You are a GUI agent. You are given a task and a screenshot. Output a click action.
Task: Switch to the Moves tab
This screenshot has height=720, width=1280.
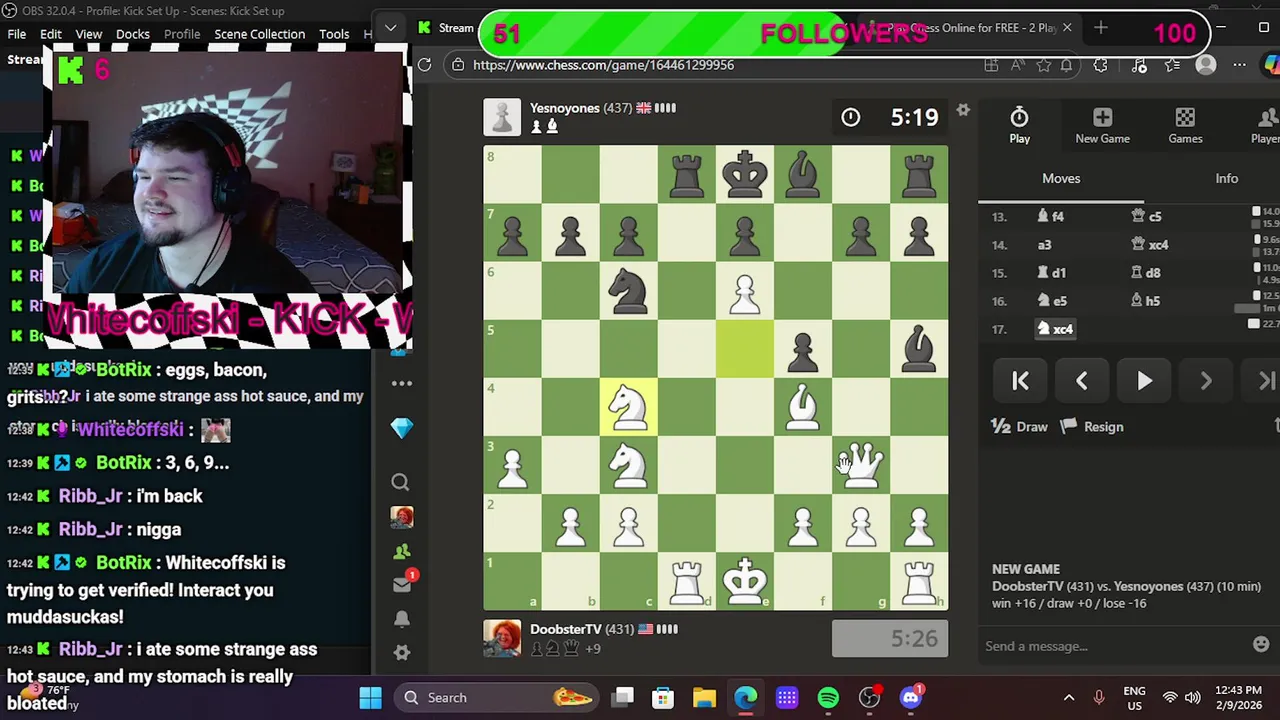[x=1061, y=178]
